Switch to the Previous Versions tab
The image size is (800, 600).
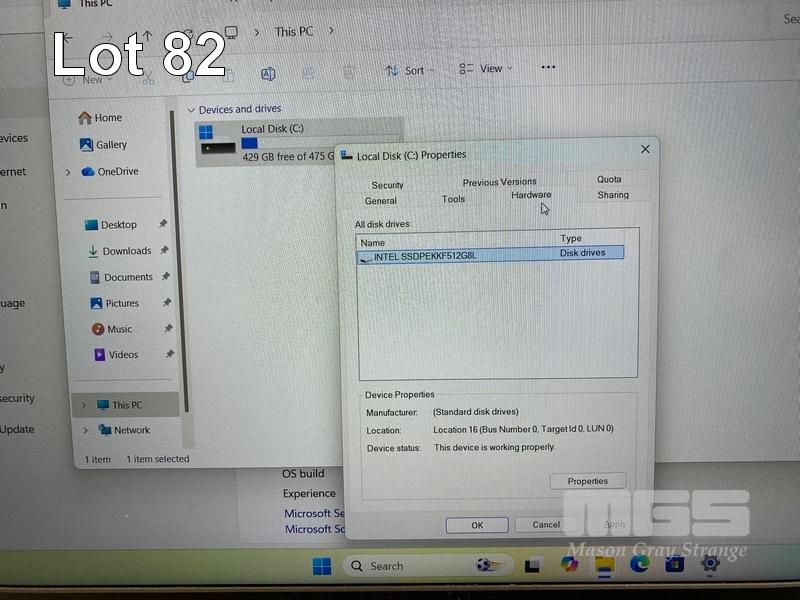pyautogui.click(x=499, y=182)
